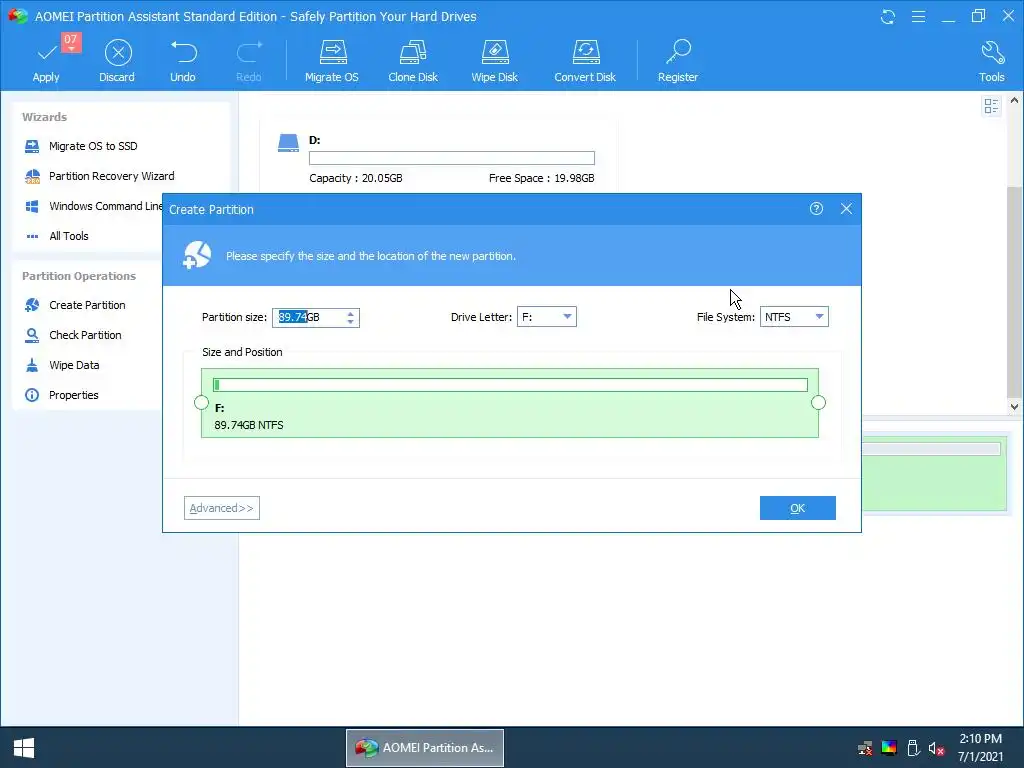Confirm partition with OK button
The width and height of the screenshot is (1024, 768).
coord(797,508)
